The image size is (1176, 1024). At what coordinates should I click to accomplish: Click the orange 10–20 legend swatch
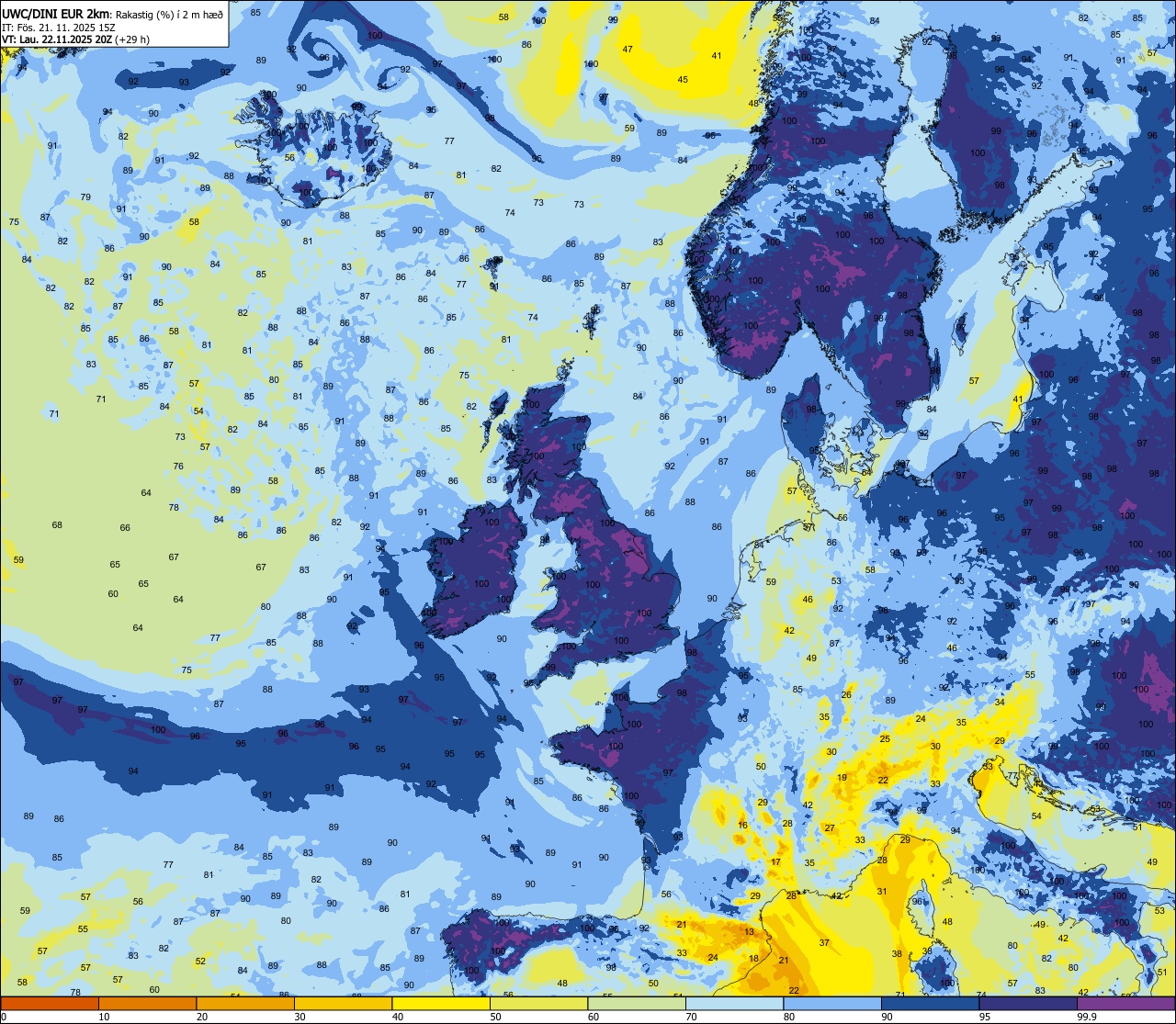147,1003
